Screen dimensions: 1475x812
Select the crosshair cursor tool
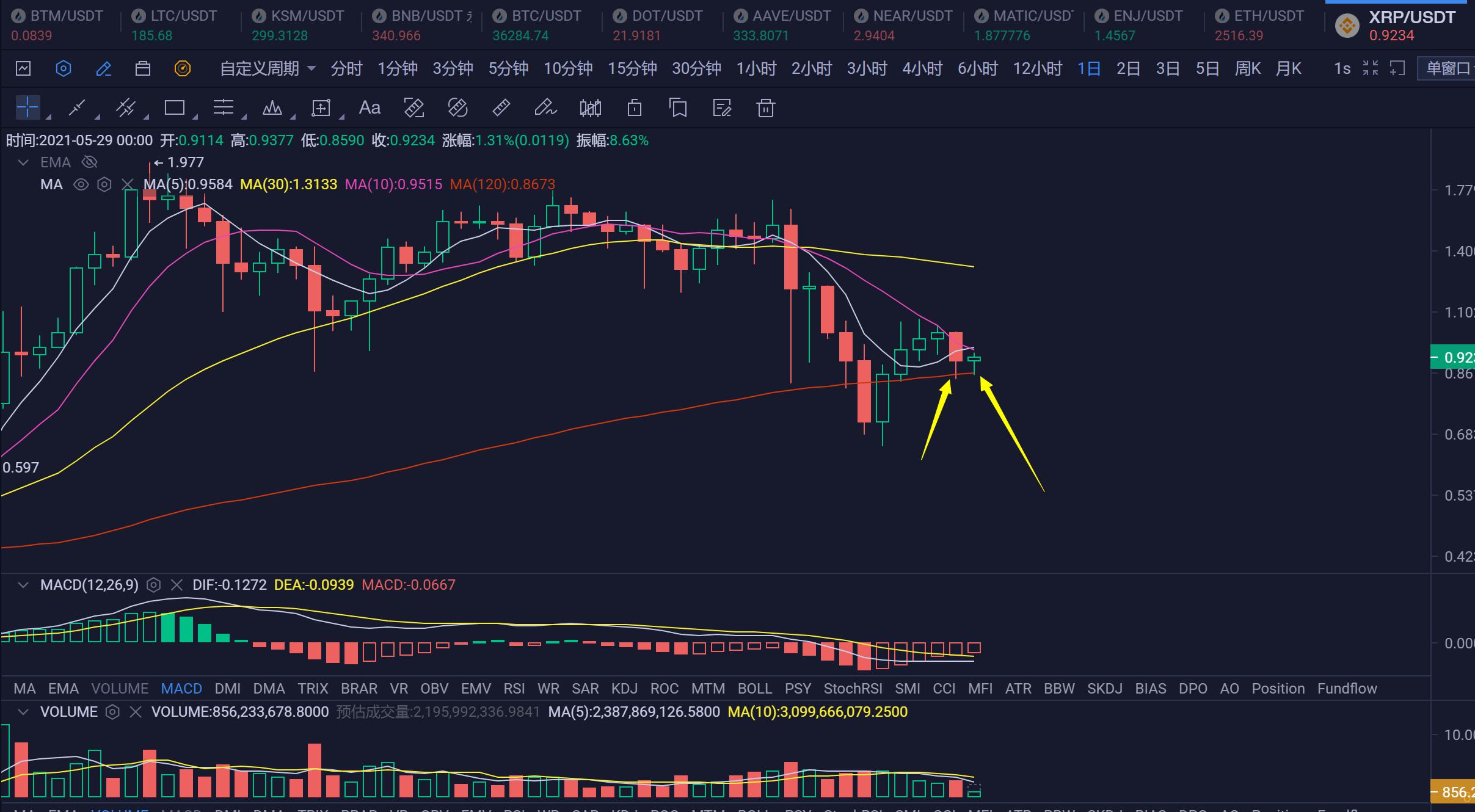27,108
